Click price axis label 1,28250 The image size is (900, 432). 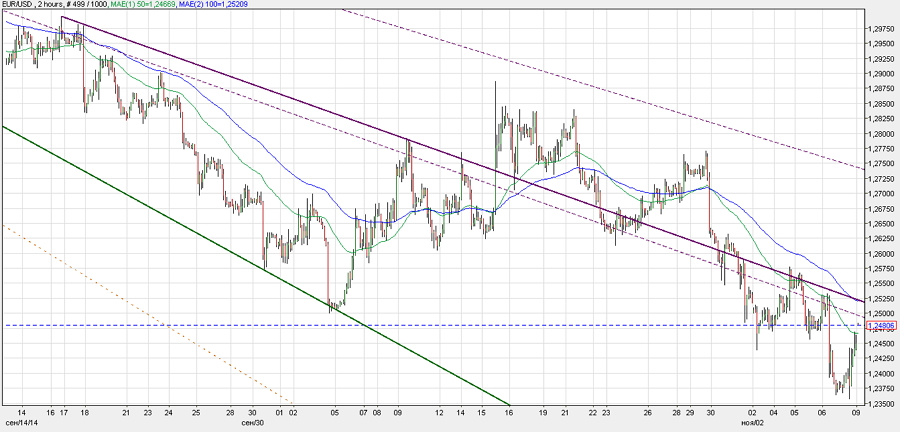[x=883, y=119]
